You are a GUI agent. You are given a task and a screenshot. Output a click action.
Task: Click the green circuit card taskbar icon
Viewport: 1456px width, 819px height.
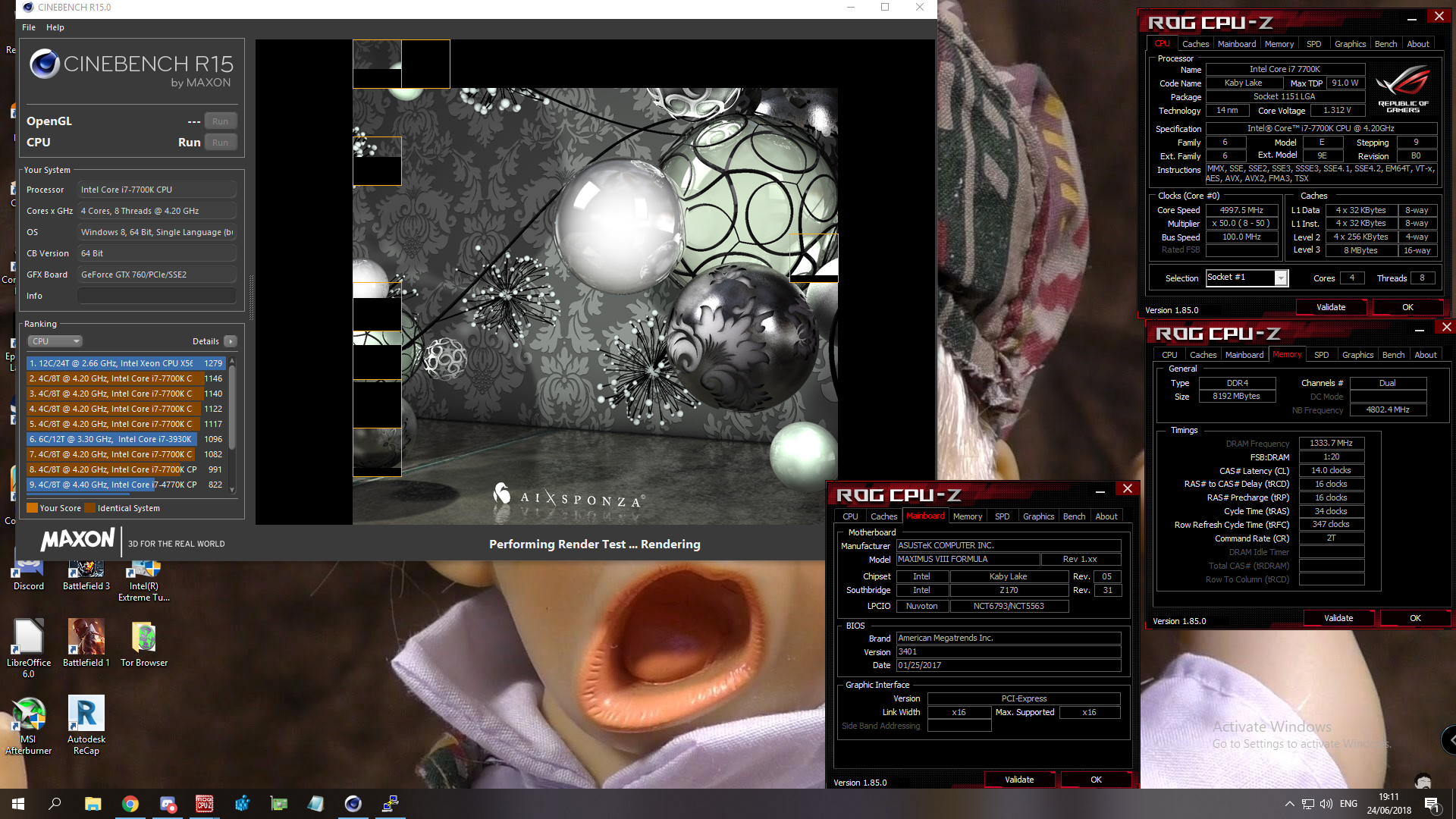tap(278, 804)
